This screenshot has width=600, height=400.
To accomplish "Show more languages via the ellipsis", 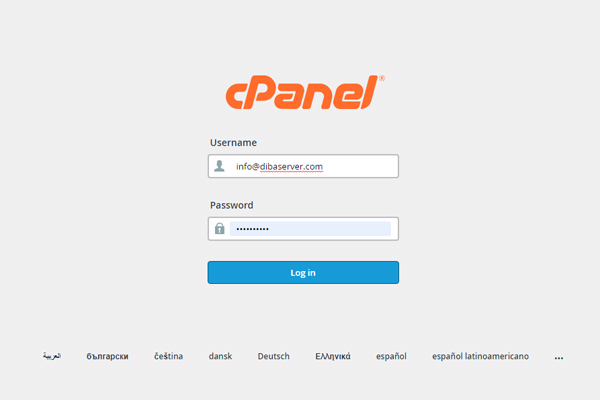I will 559,358.
